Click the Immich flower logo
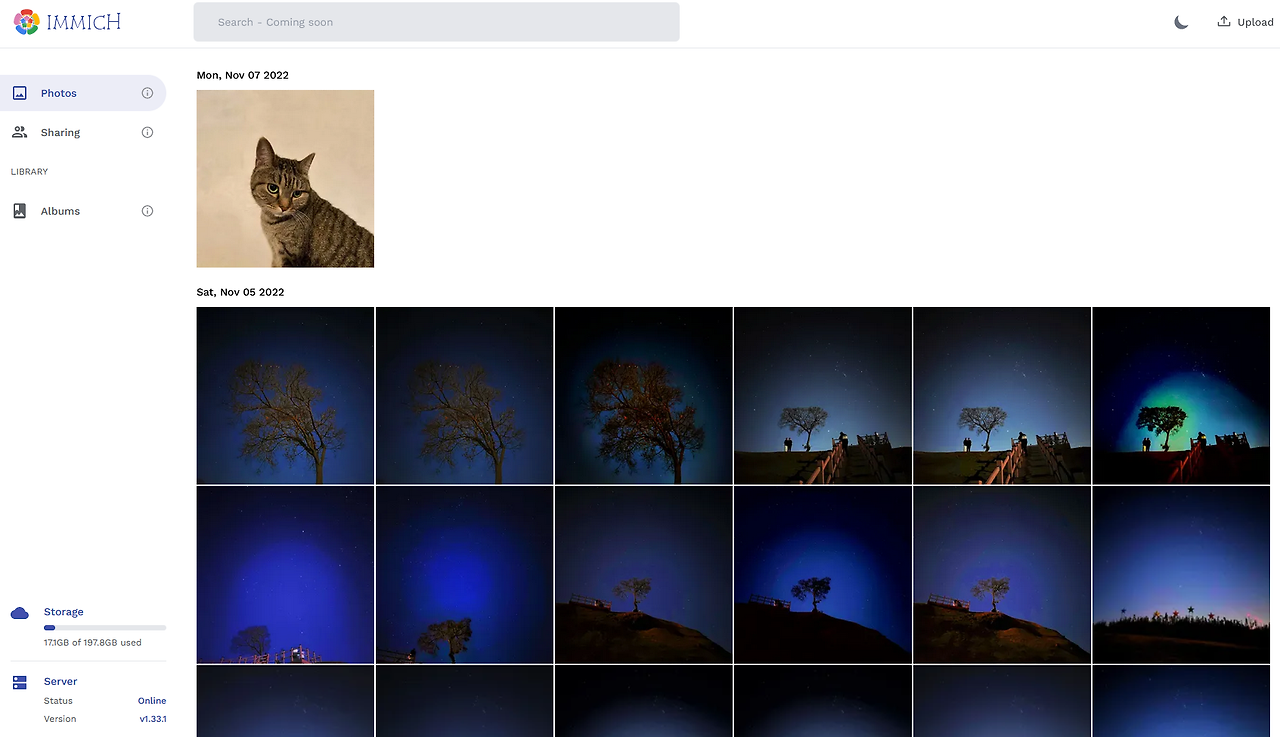This screenshot has height=737, width=1280. pyautogui.click(x=27, y=22)
